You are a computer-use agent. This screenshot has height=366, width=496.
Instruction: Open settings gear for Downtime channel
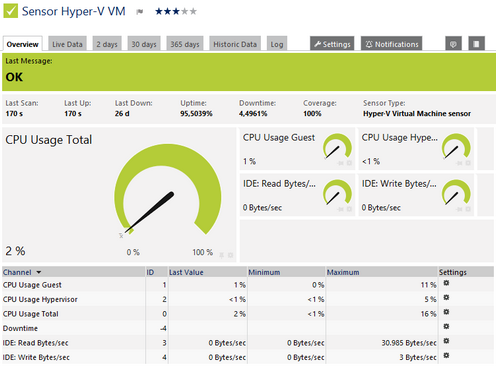point(446,326)
